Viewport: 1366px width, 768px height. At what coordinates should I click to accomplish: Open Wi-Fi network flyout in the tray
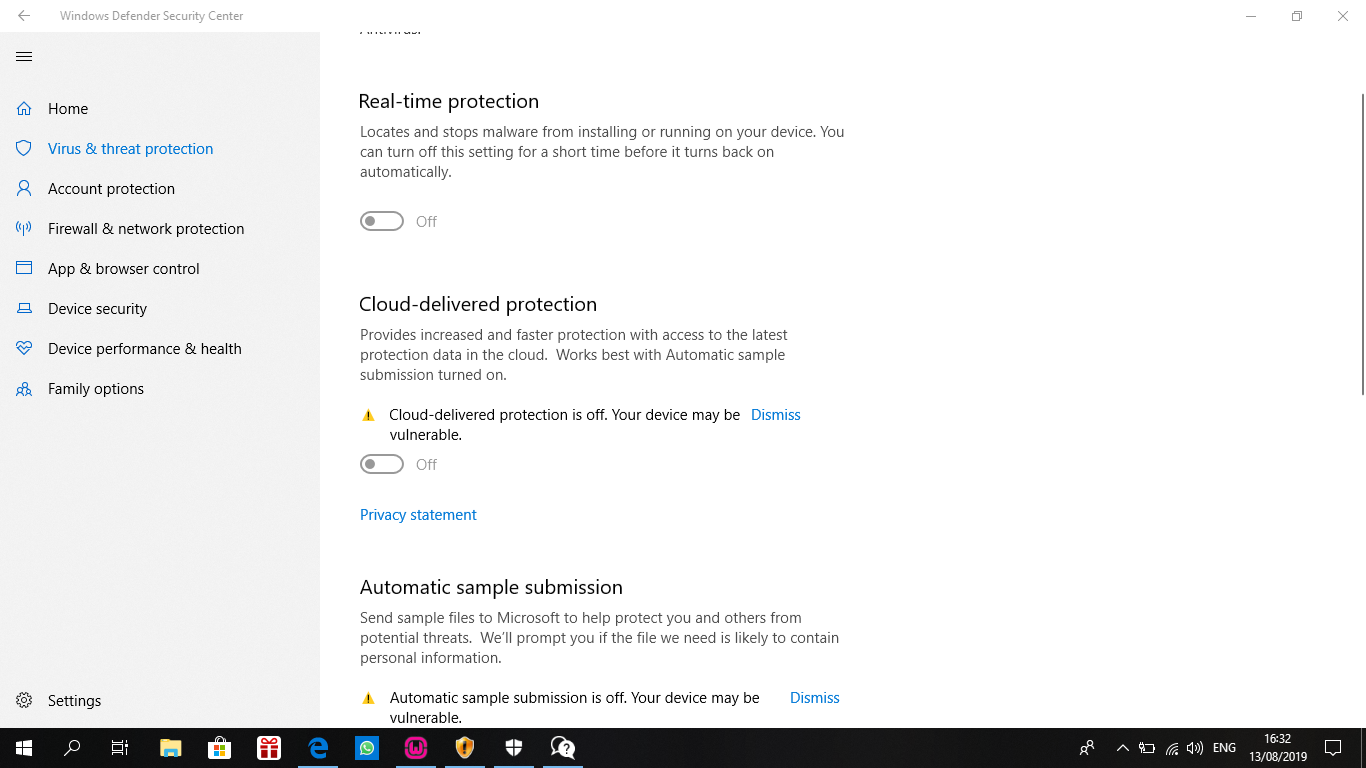point(1172,748)
